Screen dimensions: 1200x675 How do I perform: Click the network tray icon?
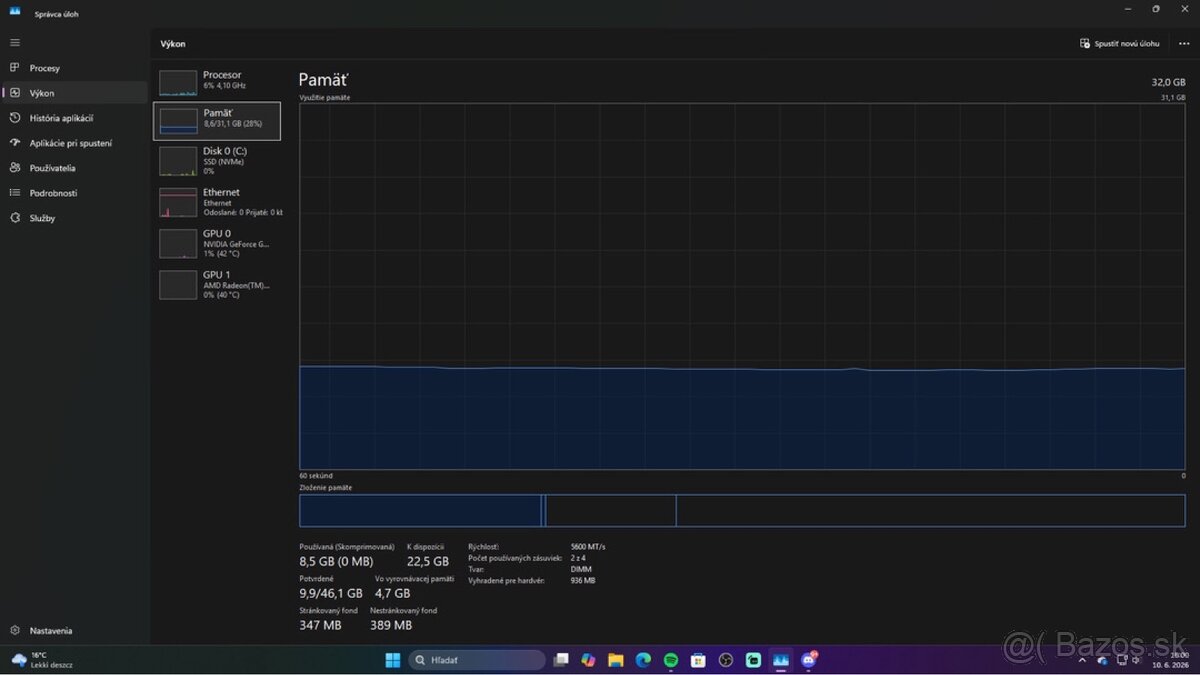[x=1121, y=660]
